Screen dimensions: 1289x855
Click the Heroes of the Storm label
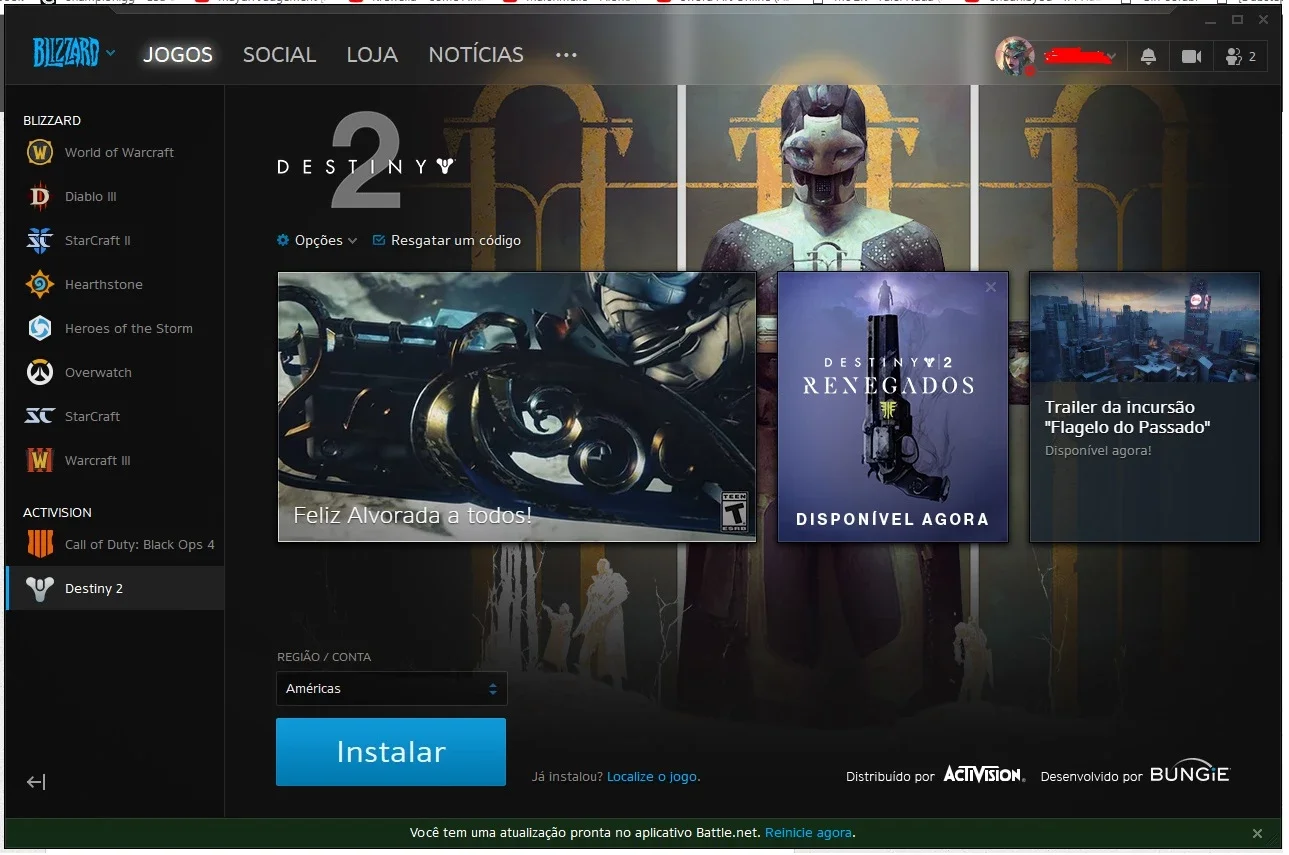tap(129, 329)
